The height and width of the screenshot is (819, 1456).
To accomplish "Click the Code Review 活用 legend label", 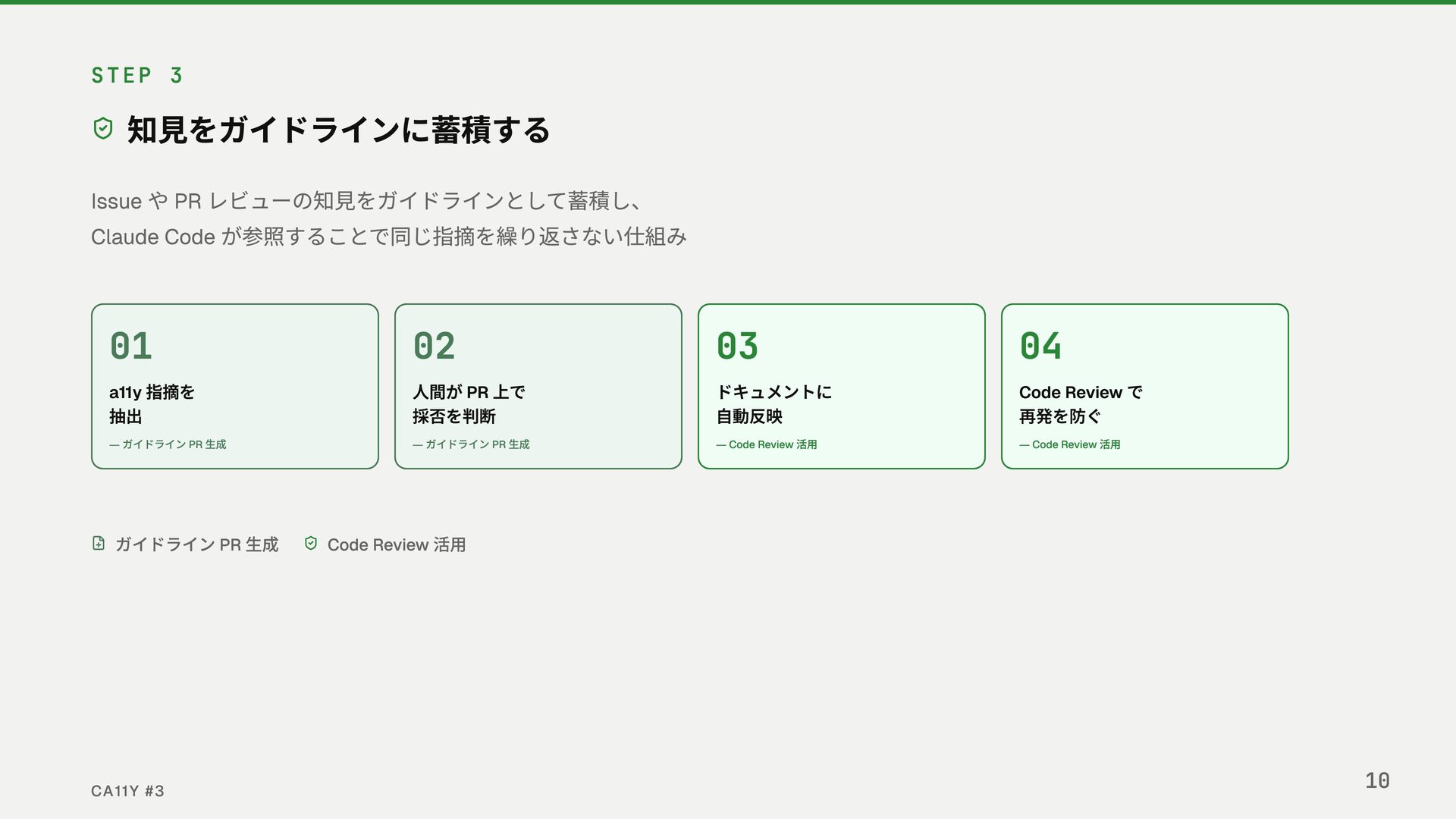I will (396, 544).
